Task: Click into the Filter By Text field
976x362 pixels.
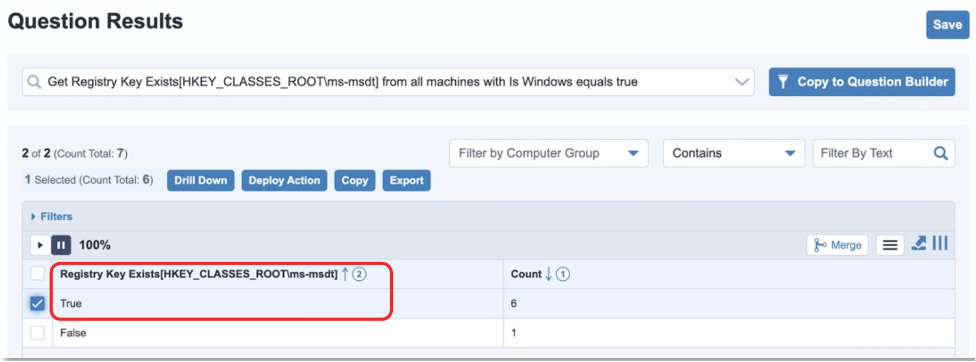Action: (875, 153)
